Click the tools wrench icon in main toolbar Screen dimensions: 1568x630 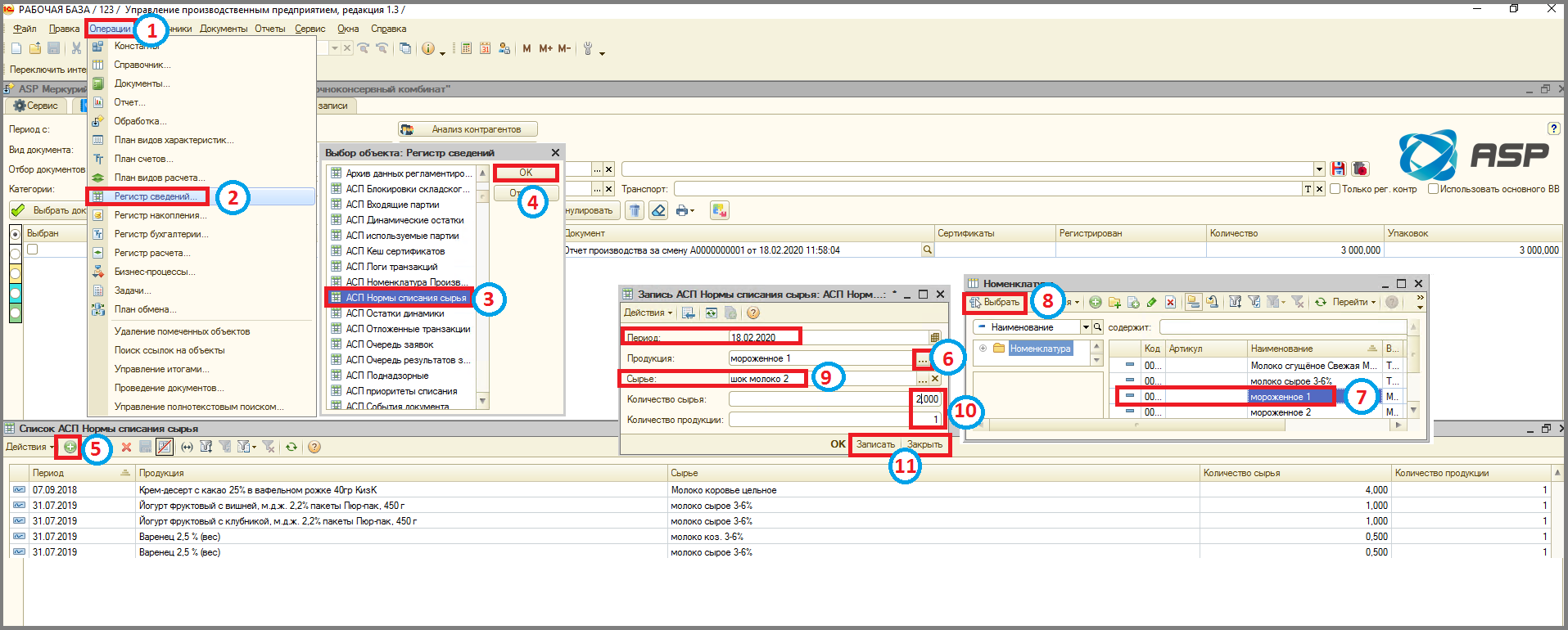tap(588, 48)
